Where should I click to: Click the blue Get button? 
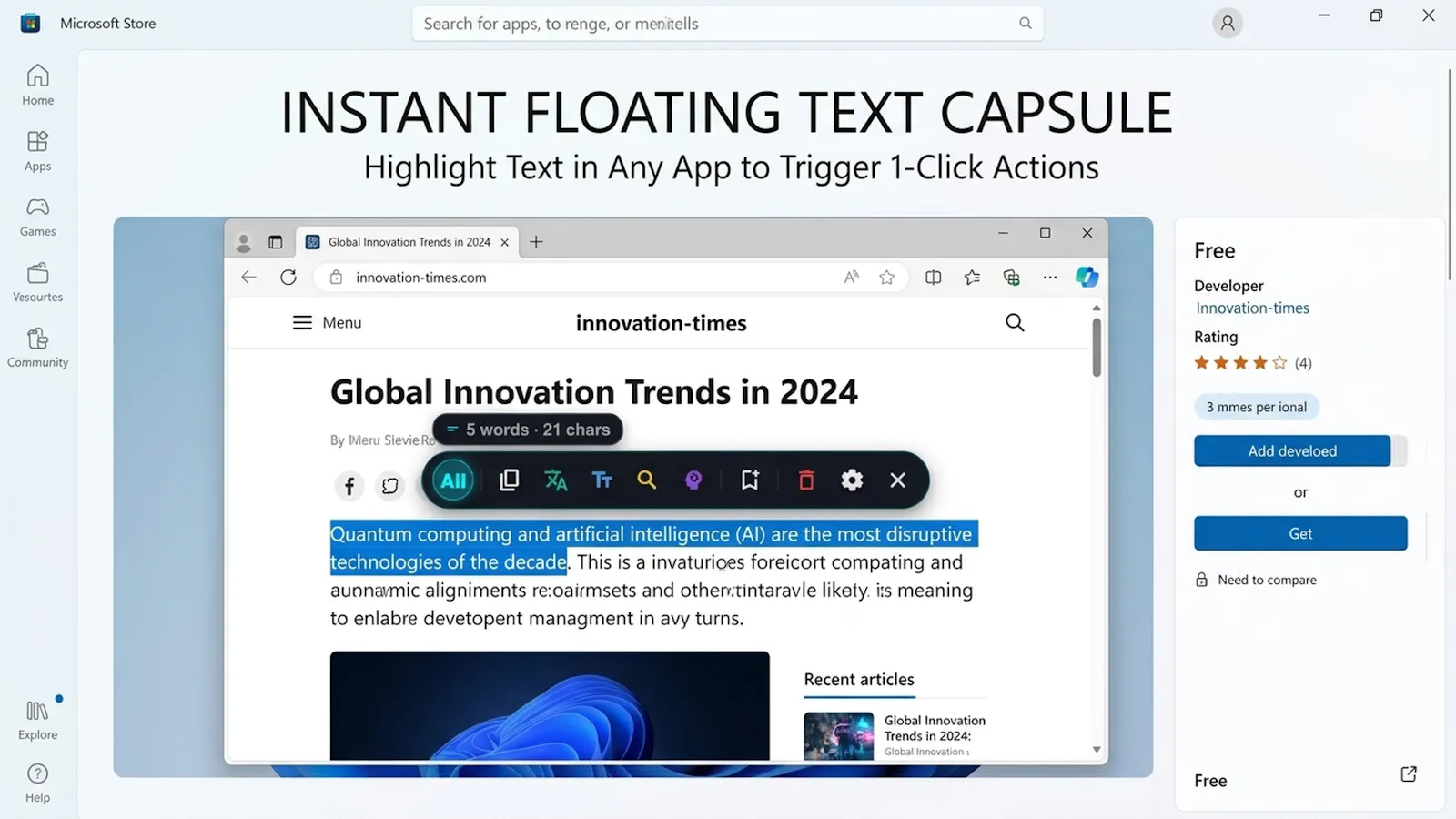pyautogui.click(x=1300, y=533)
